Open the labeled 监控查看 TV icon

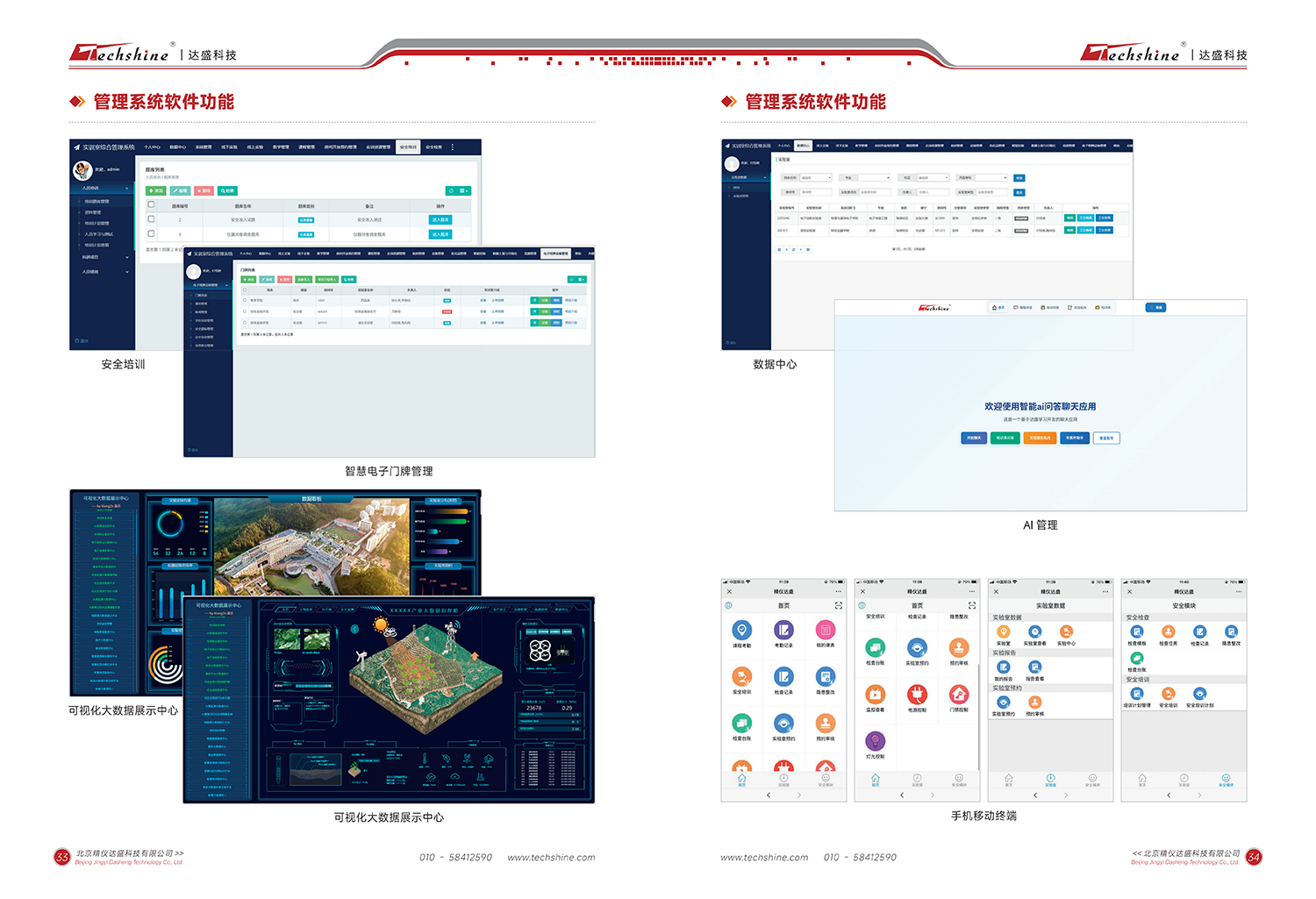tap(875, 695)
